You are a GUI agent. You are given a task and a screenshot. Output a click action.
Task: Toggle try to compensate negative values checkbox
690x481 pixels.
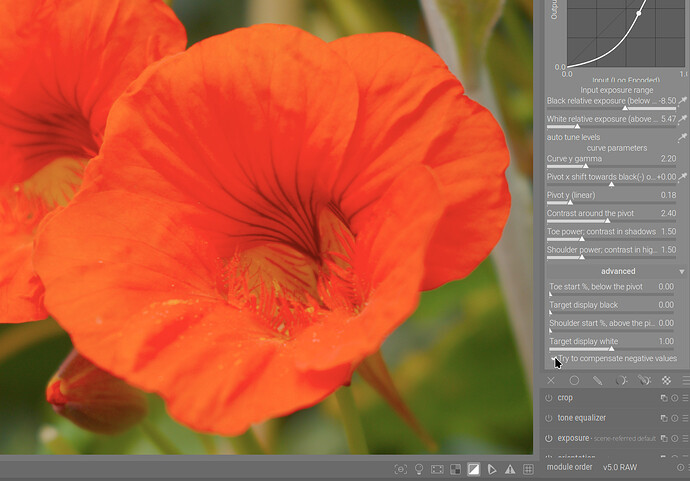coord(553,358)
